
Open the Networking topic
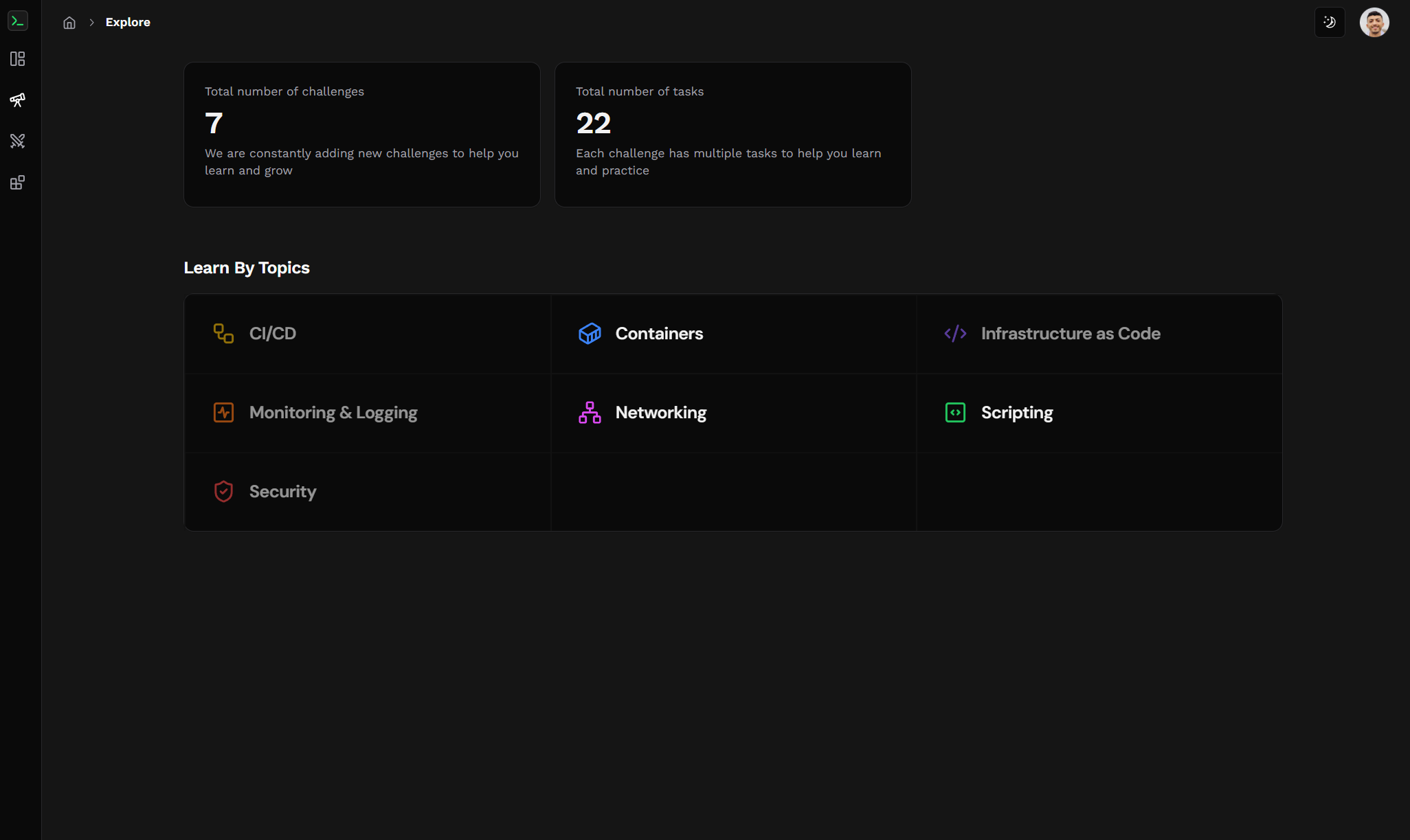660,413
